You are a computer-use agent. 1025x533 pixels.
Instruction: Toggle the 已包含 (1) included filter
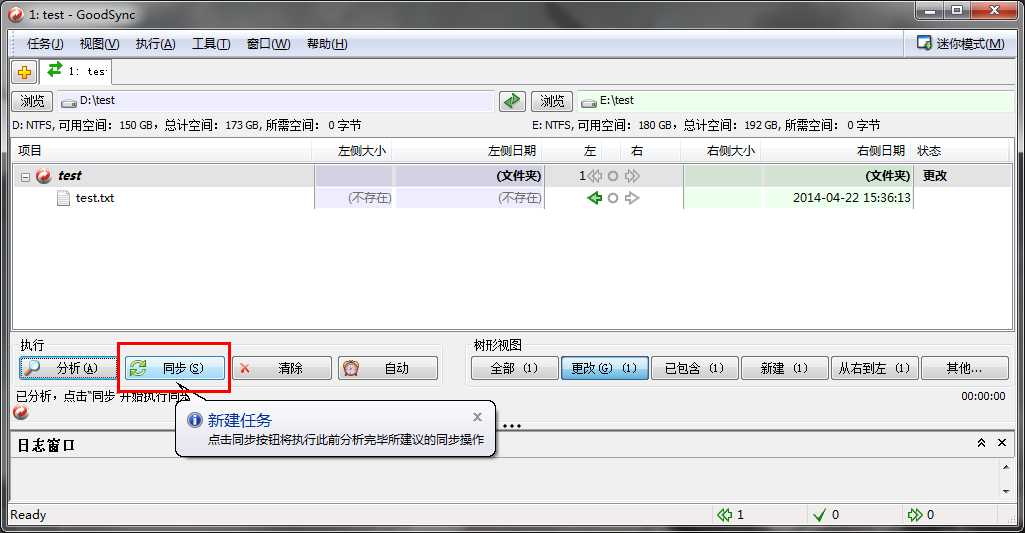click(x=695, y=368)
